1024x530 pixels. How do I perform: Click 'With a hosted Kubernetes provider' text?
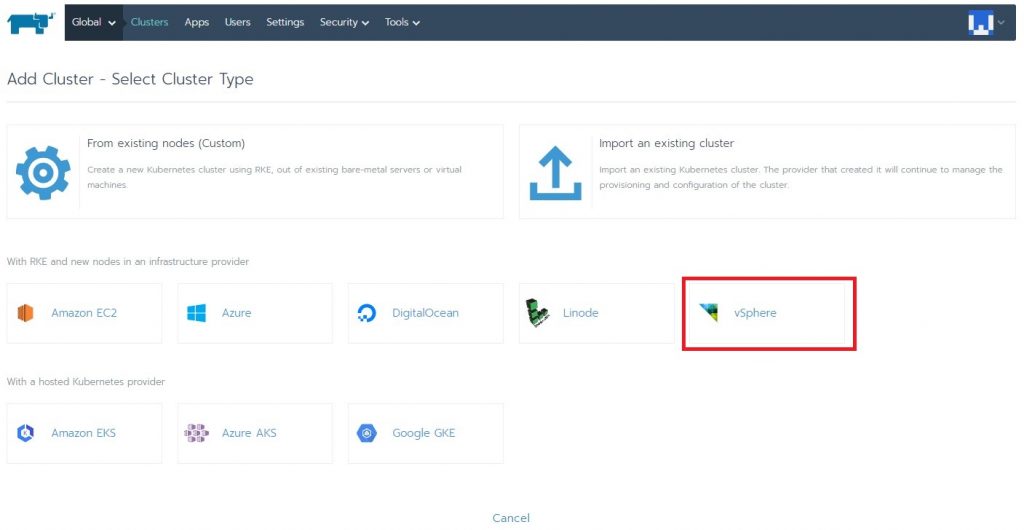86,381
